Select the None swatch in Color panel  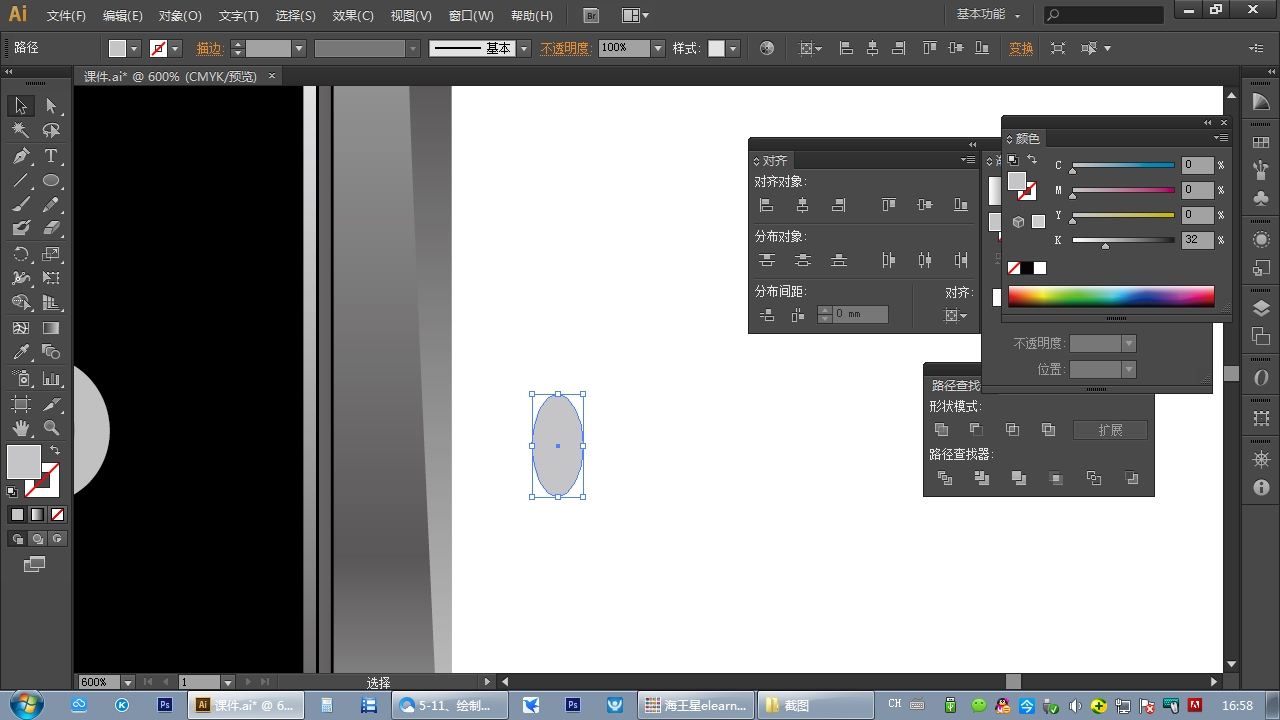(1014, 268)
